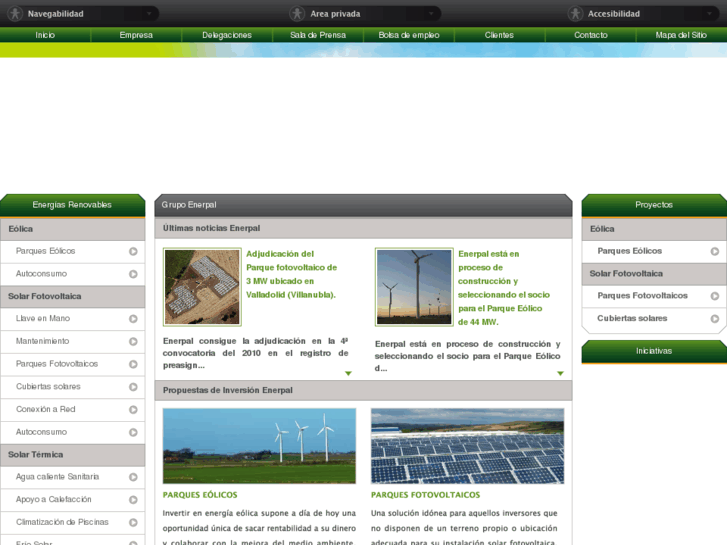Open the Delegaciones menu item
The width and height of the screenshot is (727, 545).
coord(227,35)
